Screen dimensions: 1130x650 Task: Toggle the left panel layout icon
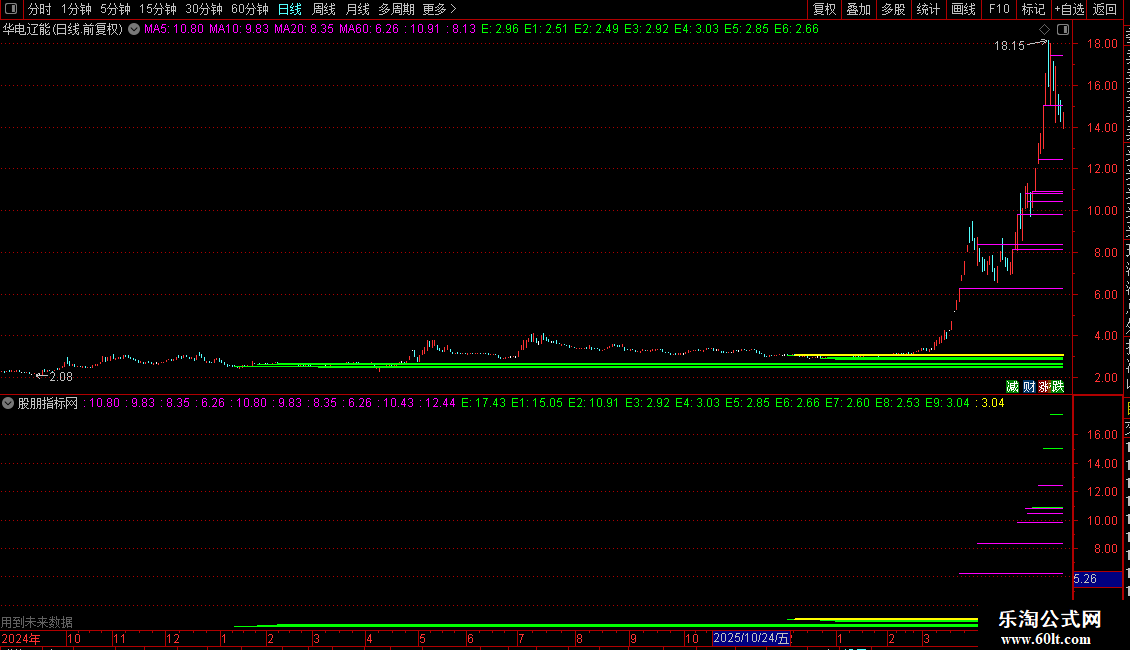(11, 9)
